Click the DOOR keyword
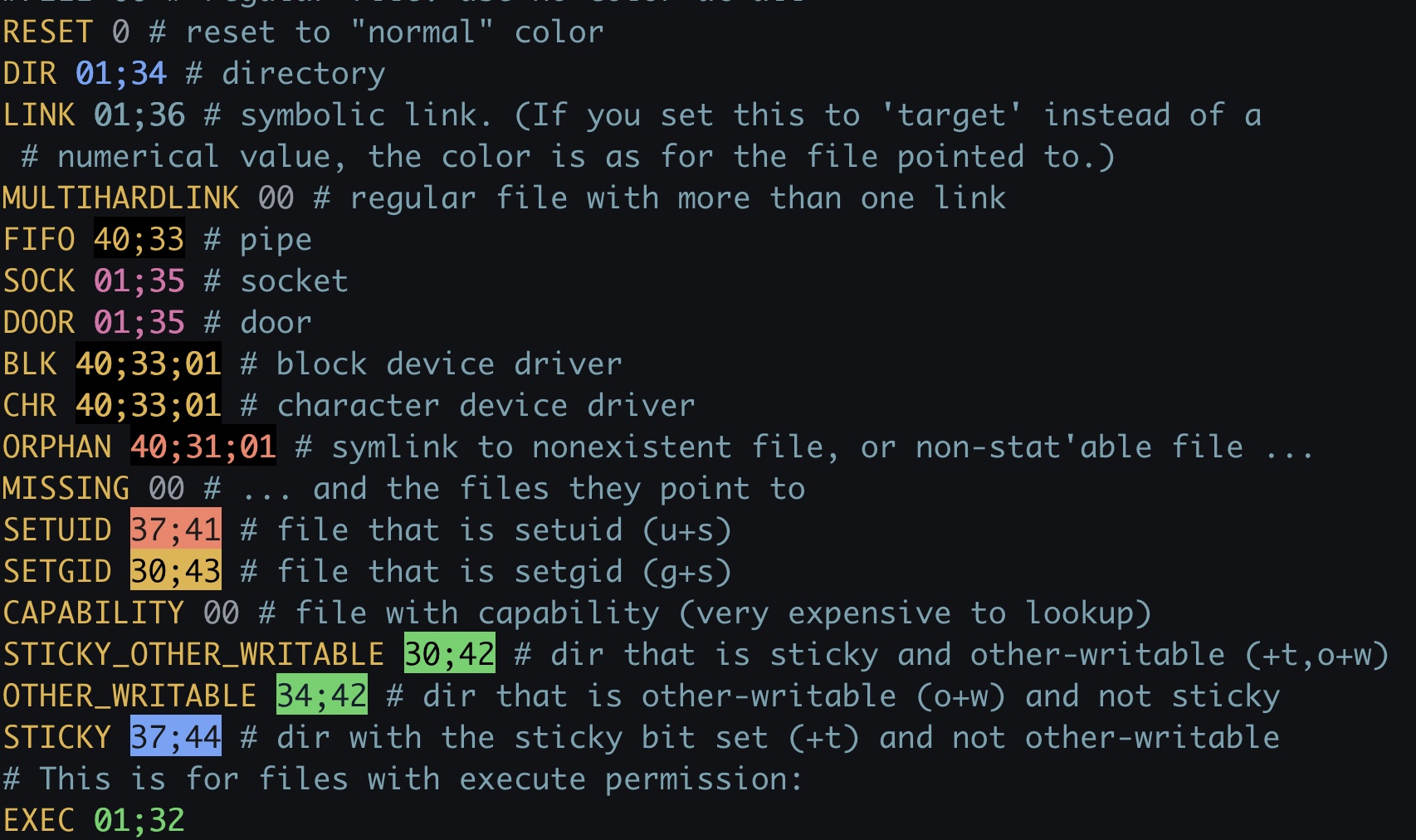Viewport: 1416px width, 840px height. 39,322
